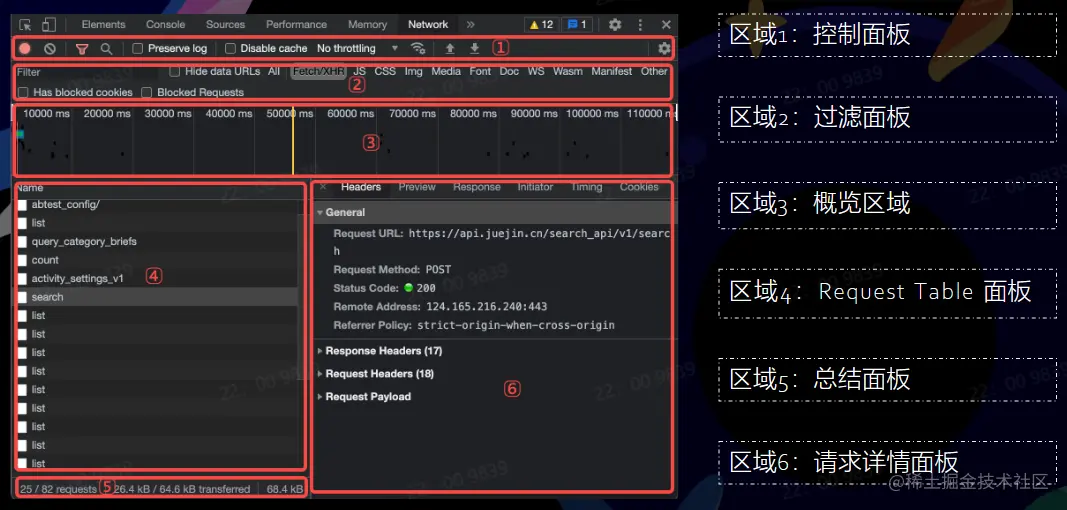
Task: Click the Name column header
Action: pyautogui.click(x=30, y=188)
